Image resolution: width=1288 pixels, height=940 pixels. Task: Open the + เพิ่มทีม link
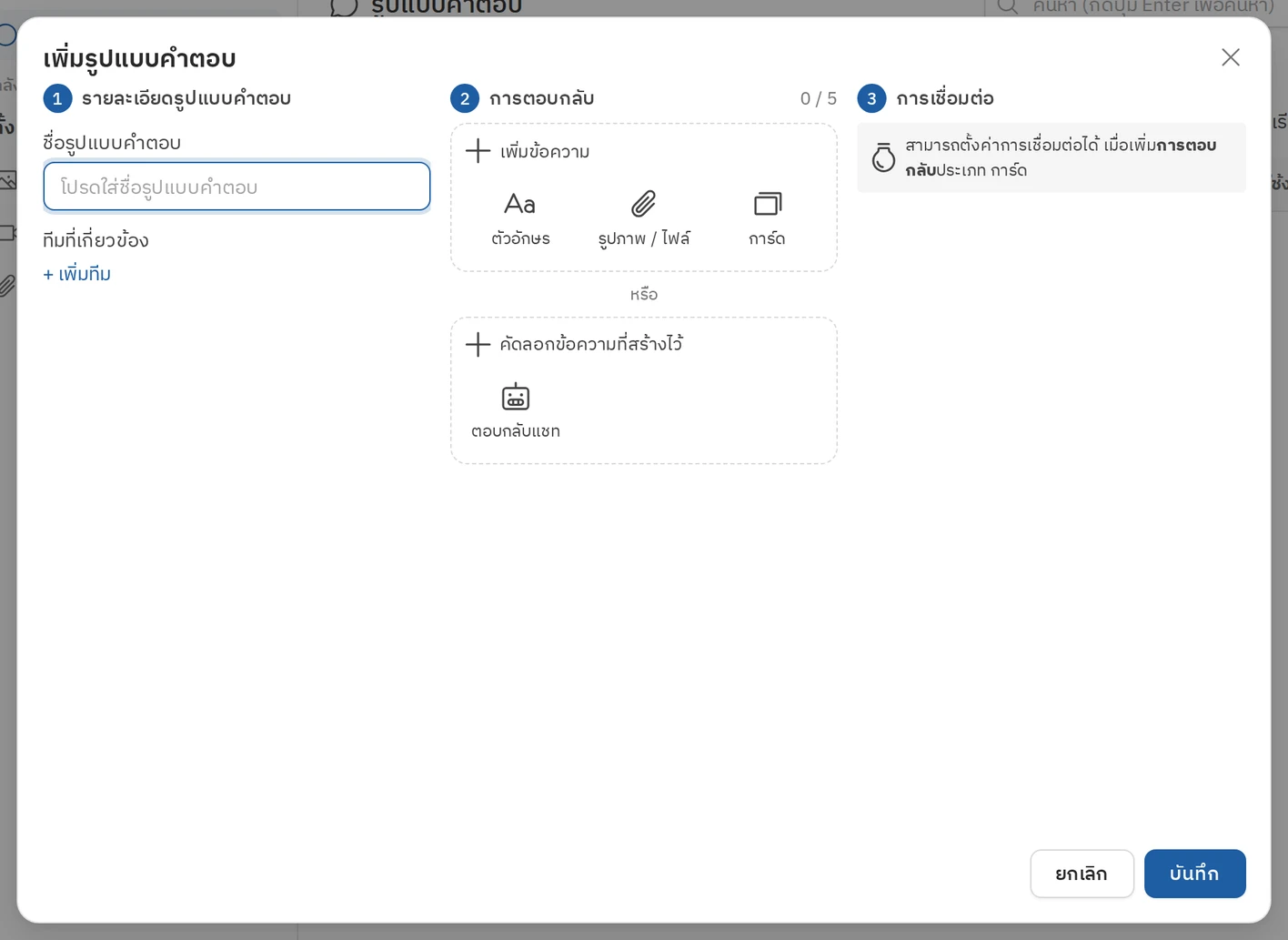point(76,274)
